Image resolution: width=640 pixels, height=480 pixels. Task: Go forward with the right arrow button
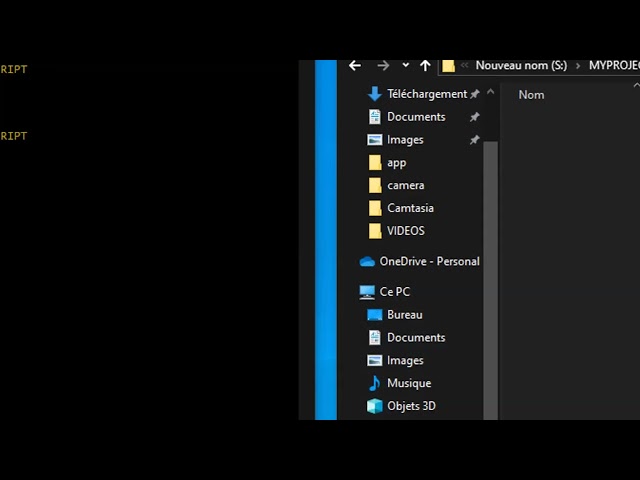click(x=383, y=65)
